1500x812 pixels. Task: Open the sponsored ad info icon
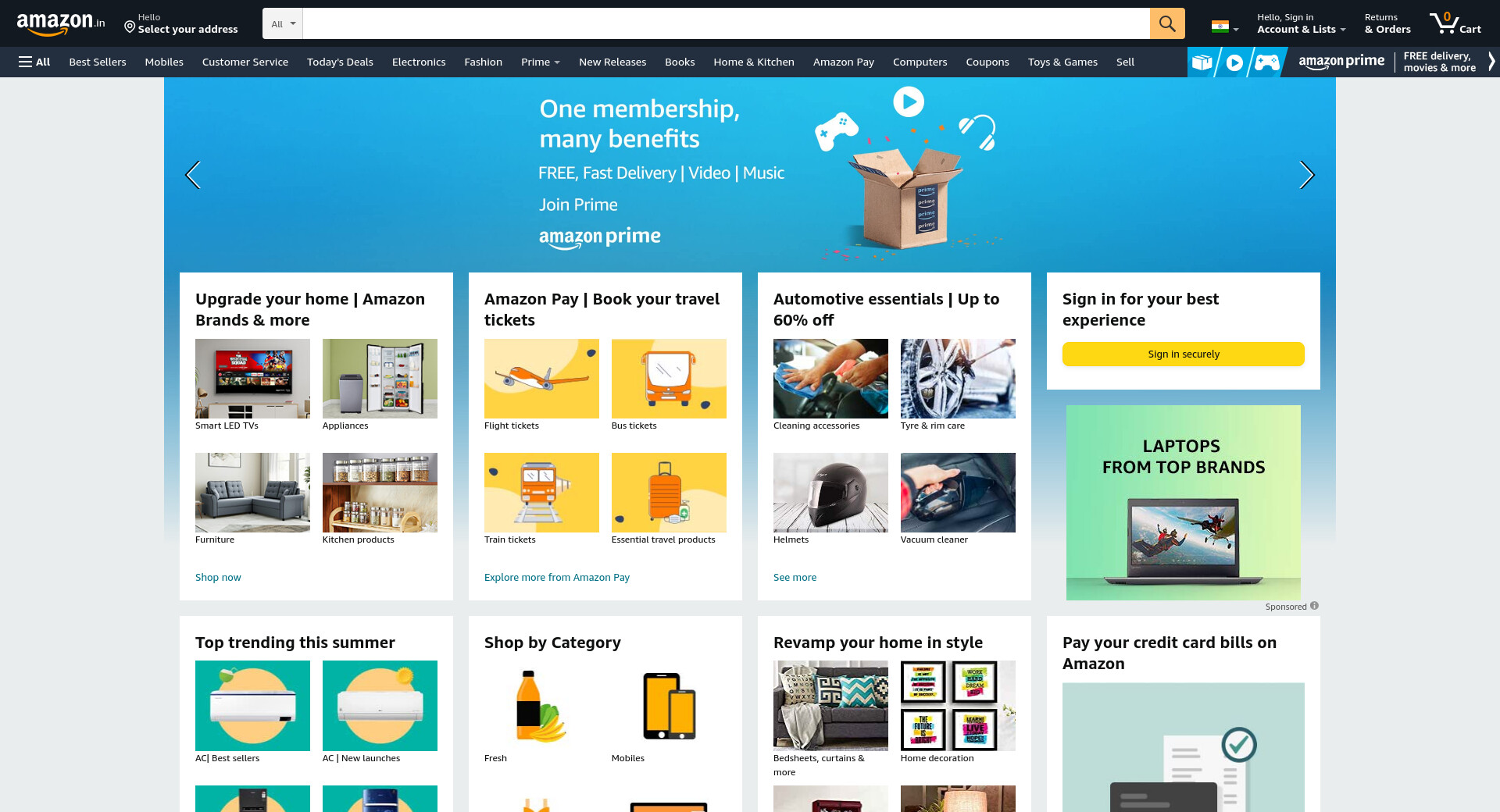coord(1315,606)
